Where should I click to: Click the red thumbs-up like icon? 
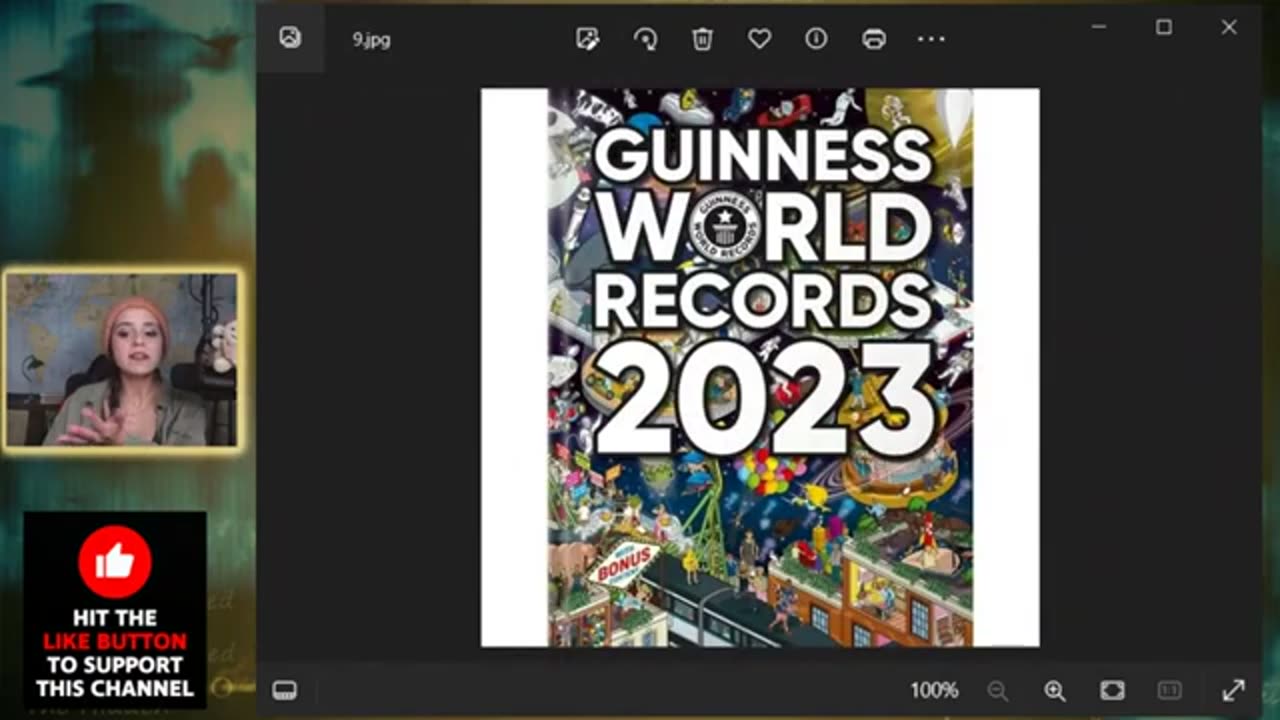(115, 562)
